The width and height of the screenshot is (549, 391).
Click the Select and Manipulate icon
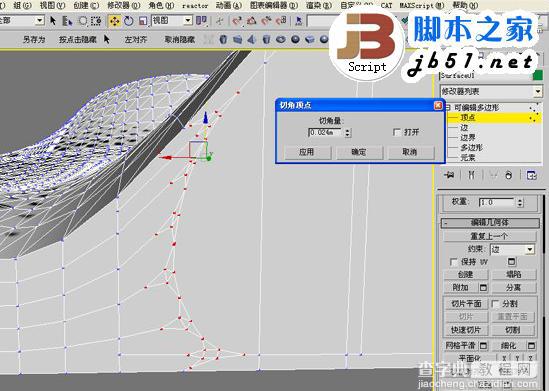point(220,21)
